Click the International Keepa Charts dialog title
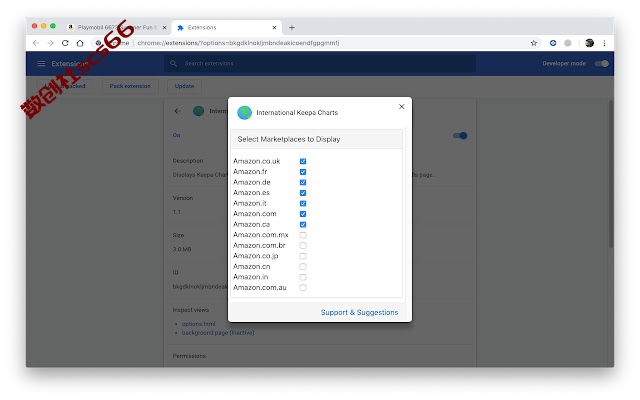 [x=297, y=113]
